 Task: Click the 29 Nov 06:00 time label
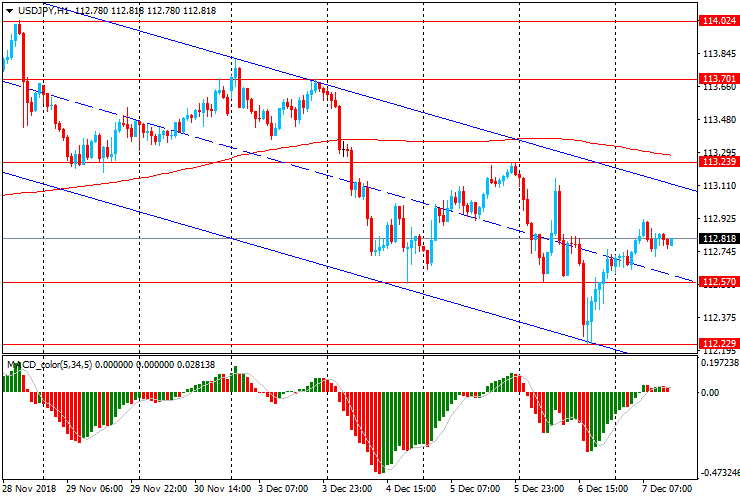(x=94, y=488)
